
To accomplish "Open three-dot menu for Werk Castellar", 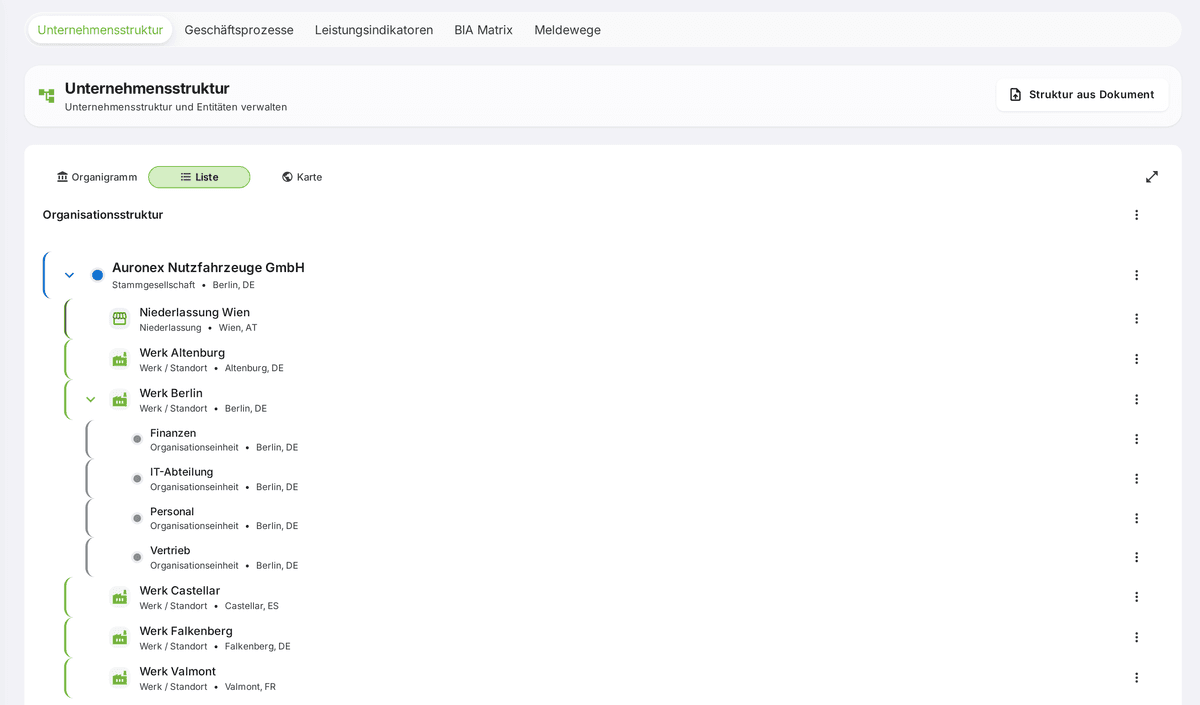I will click(x=1136, y=597).
